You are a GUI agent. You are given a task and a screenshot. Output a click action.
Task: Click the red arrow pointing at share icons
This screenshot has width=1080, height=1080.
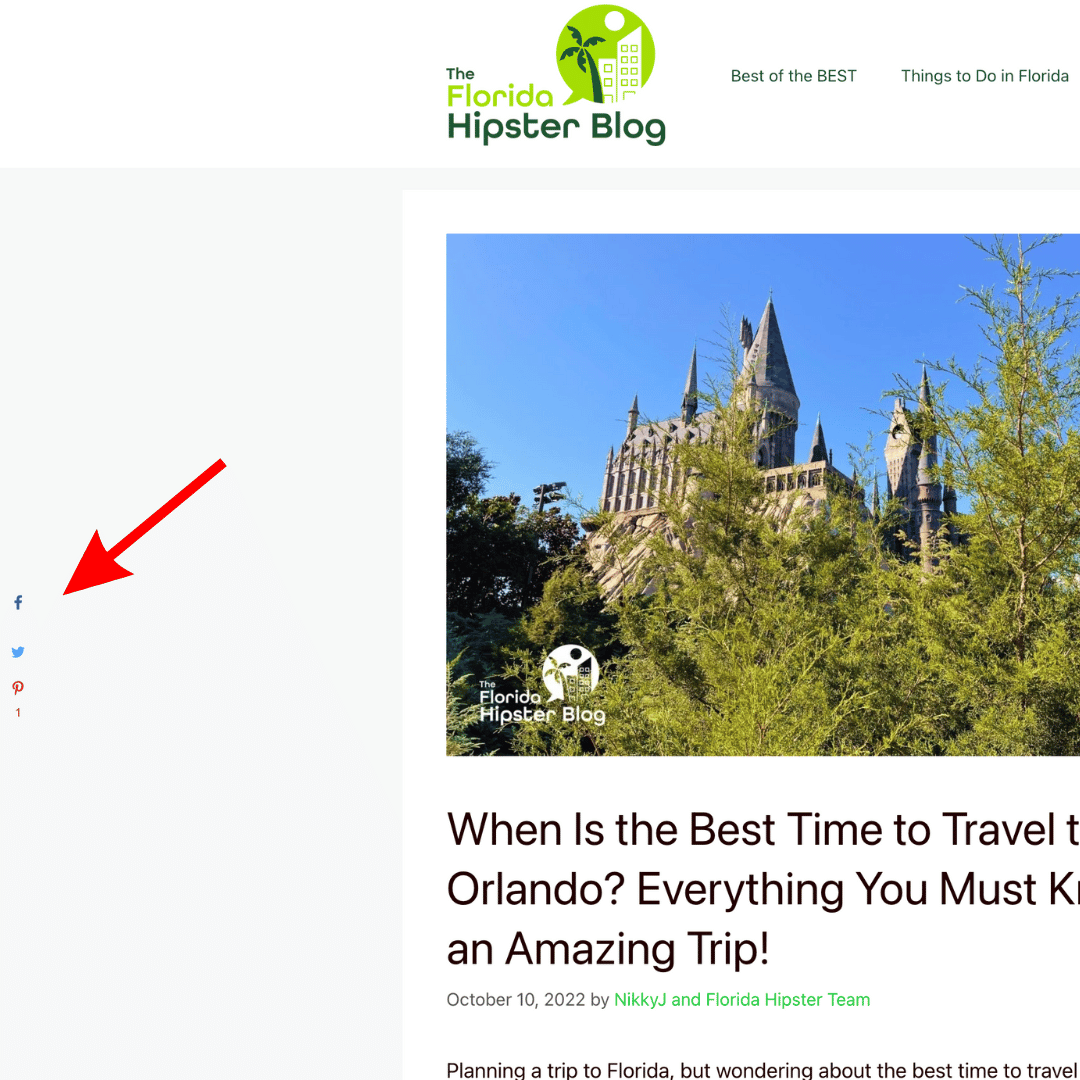pyautogui.click(x=145, y=527)
